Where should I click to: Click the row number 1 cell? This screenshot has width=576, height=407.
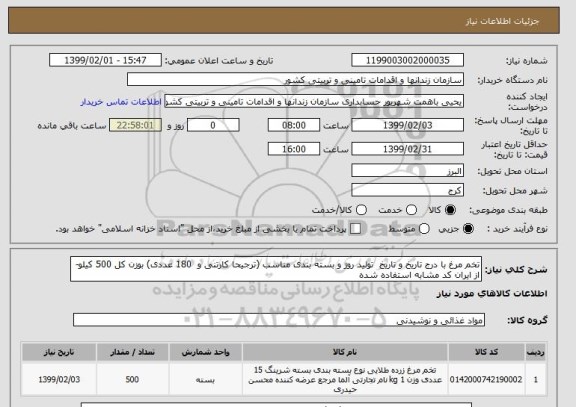536,379
